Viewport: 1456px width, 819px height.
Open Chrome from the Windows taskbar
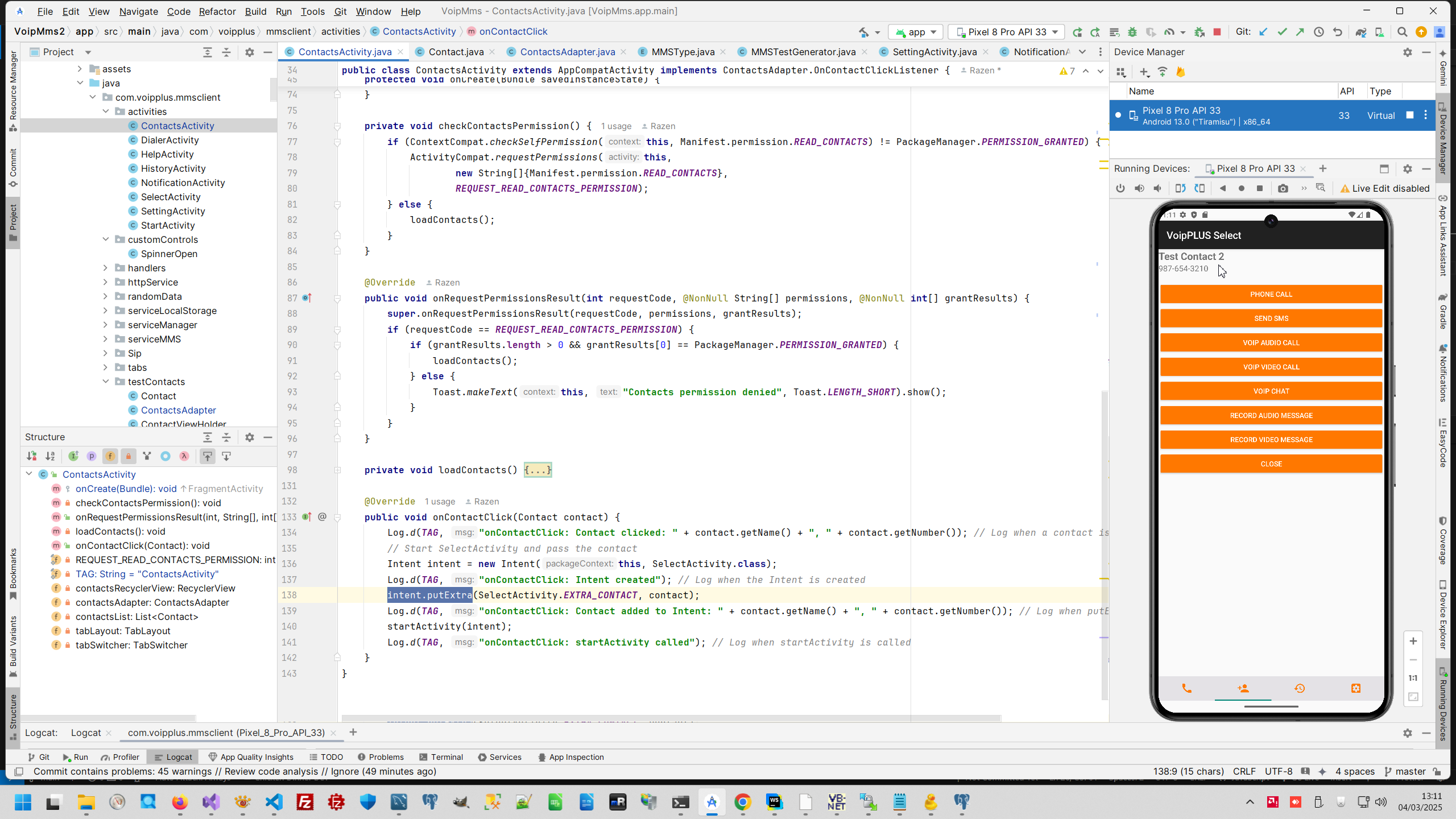(742, 802)
